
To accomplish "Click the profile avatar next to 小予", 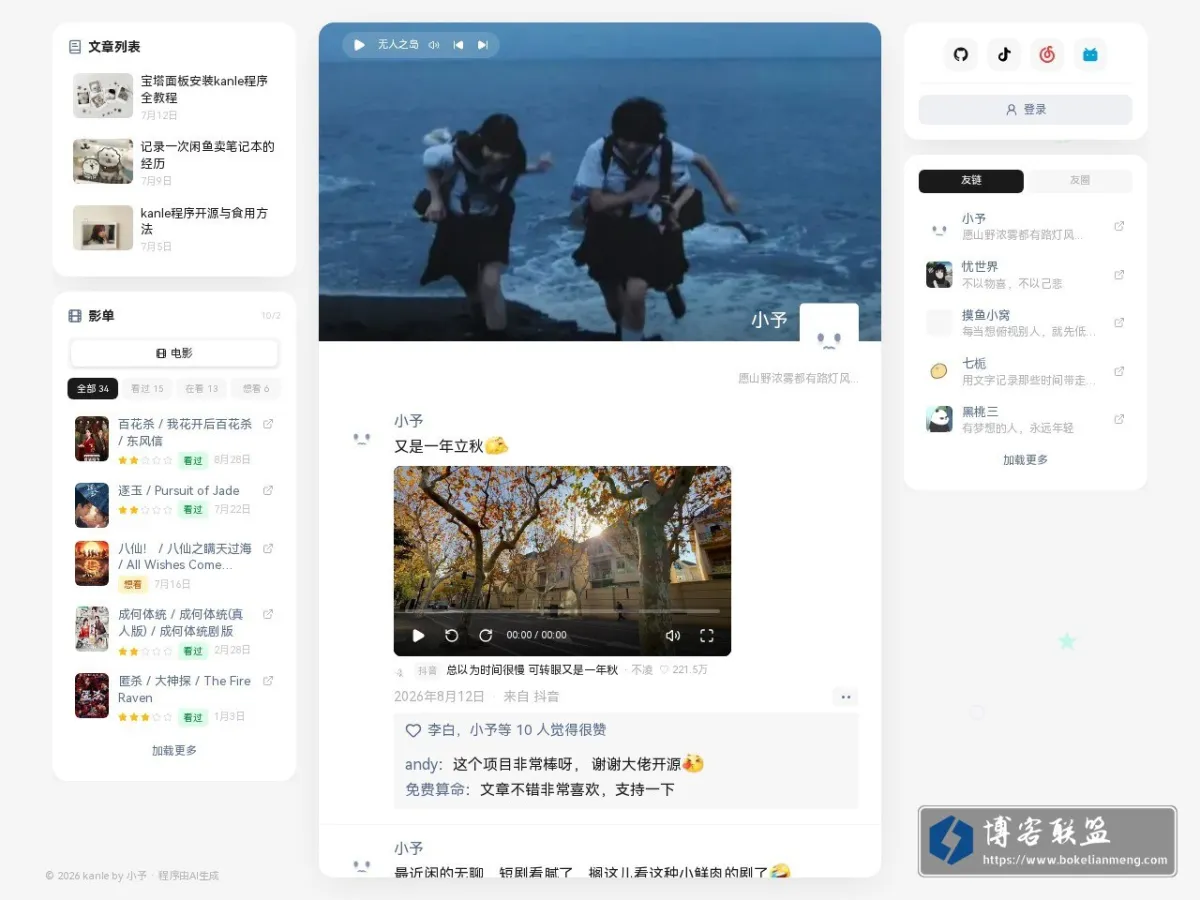I will 829,333.
